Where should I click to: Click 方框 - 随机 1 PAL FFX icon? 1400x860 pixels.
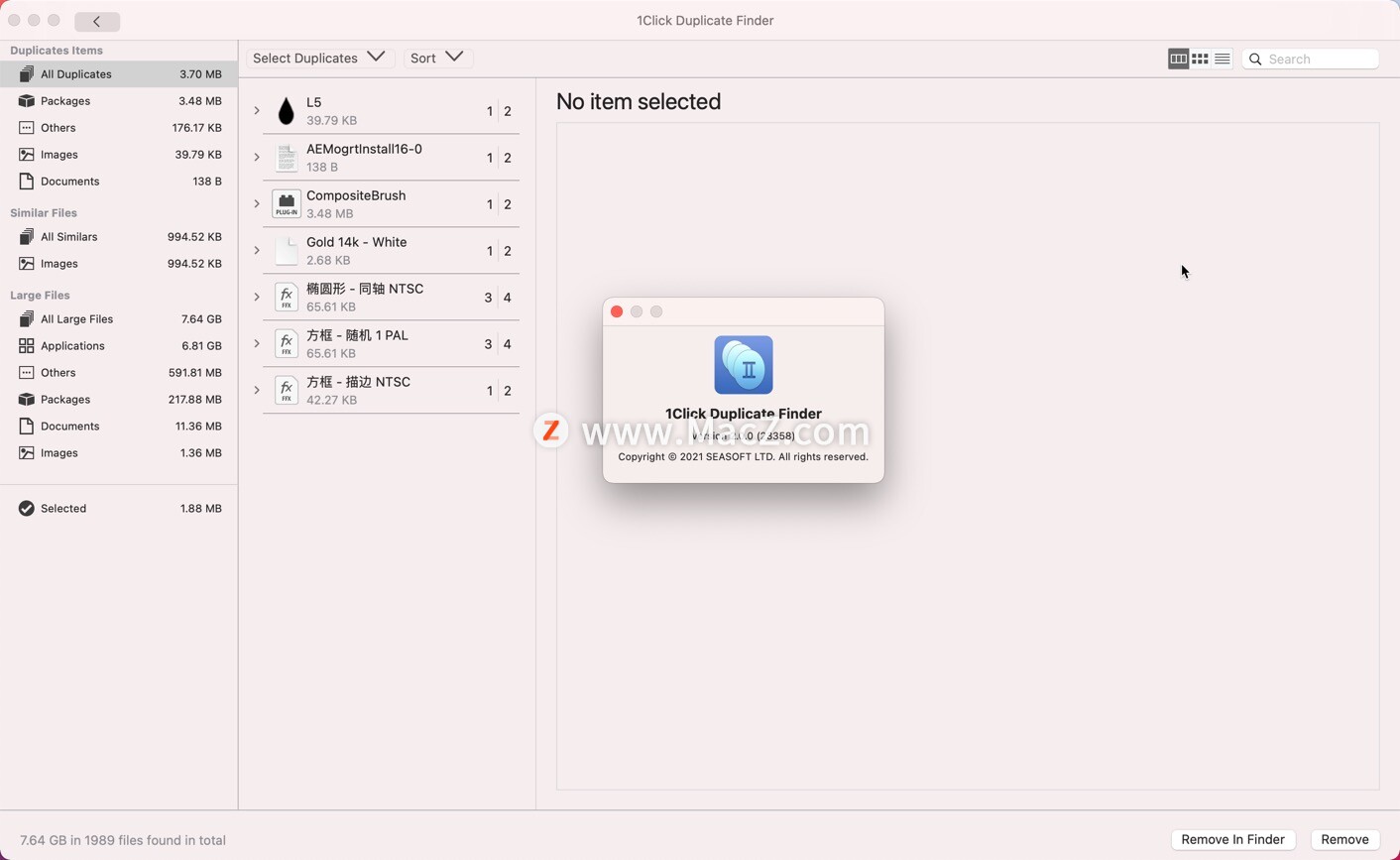point(287,344)
